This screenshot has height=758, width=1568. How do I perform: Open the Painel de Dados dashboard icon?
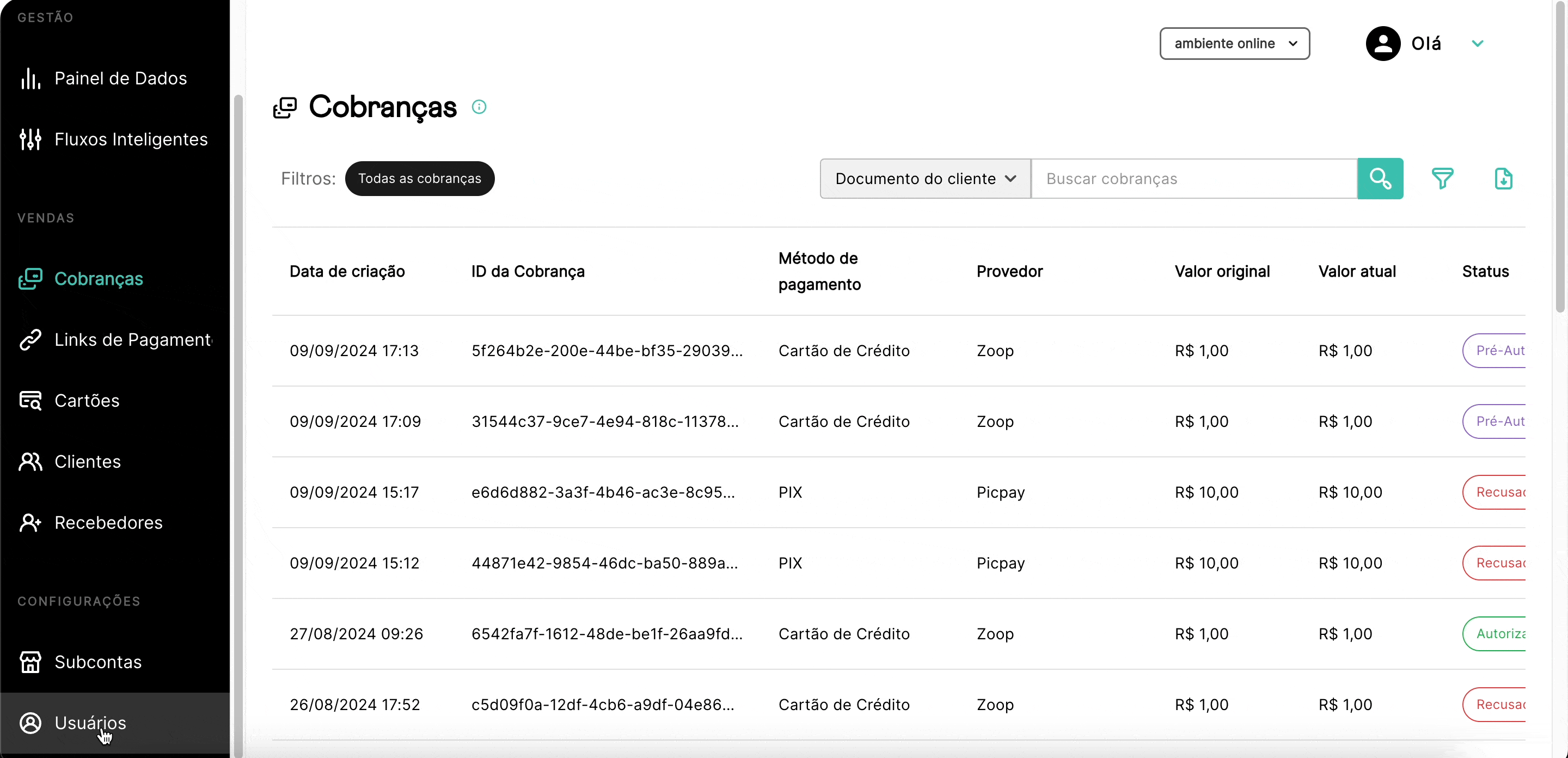(30, 78)
